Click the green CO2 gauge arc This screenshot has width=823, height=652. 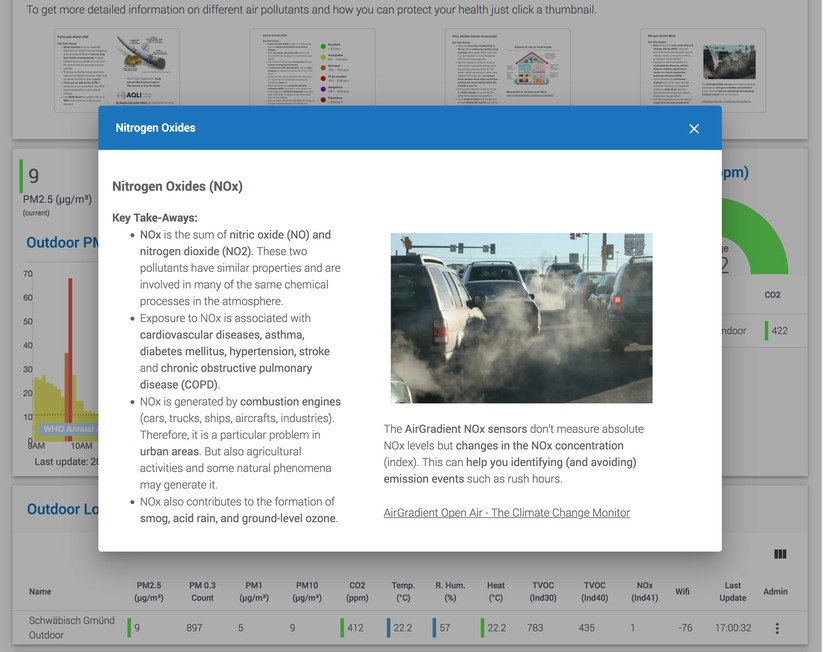pyautogui.click(x=756, y=235)
